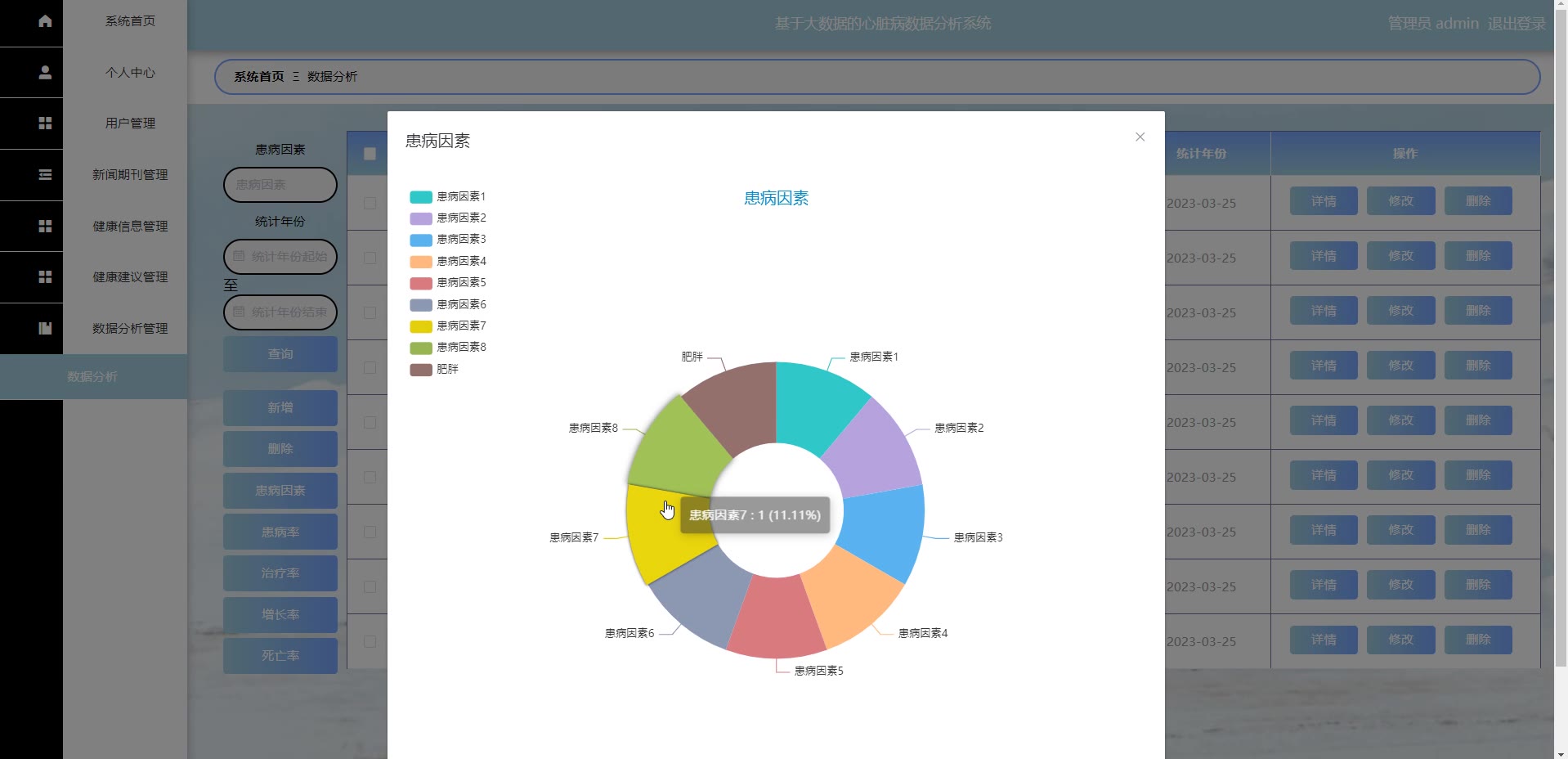The image size is (1568, 759).
Task: Click 修改 in the last table row
Action: pos(1400,640)
